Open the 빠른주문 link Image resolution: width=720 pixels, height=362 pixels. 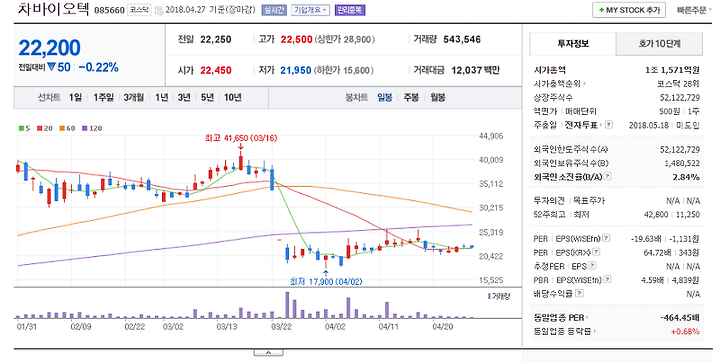click(x=692, y=10)
